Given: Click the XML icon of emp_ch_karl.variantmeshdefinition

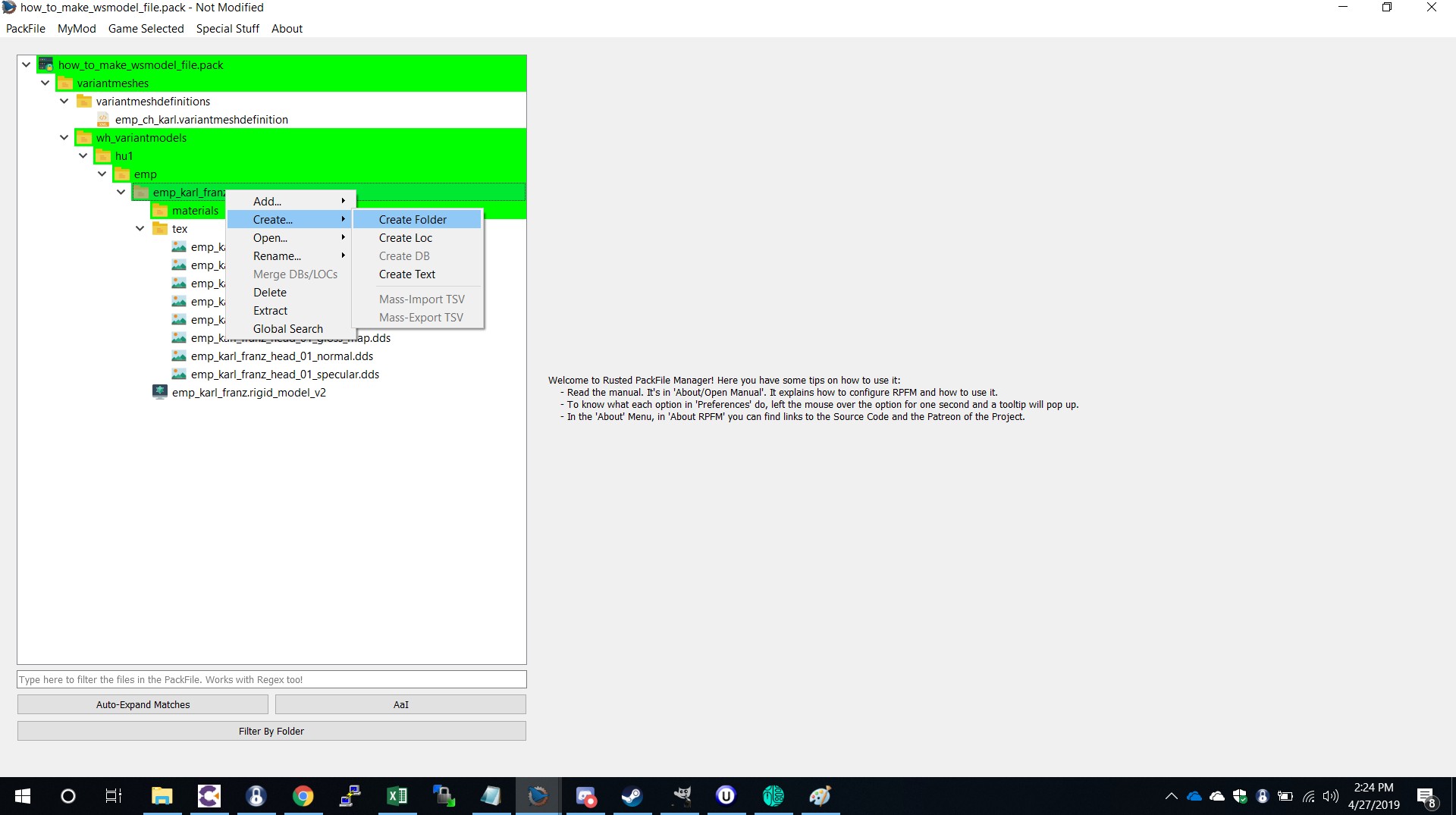Looking at the screenshot, I should point(103,120).
